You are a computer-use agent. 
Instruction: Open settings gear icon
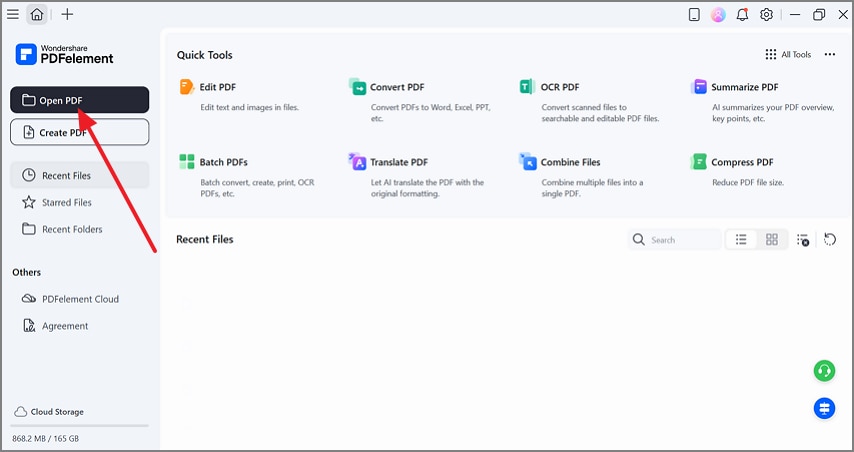click(x=766, y=15)
